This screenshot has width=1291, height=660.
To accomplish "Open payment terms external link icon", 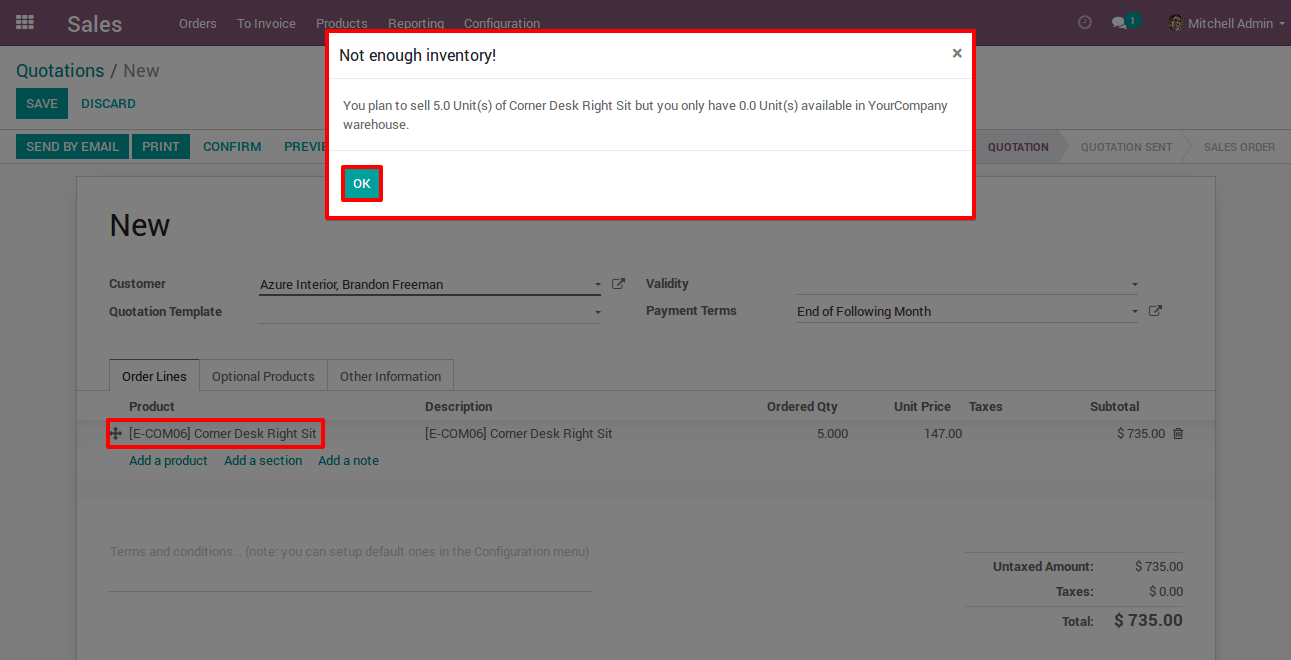I will (1155, 311).
